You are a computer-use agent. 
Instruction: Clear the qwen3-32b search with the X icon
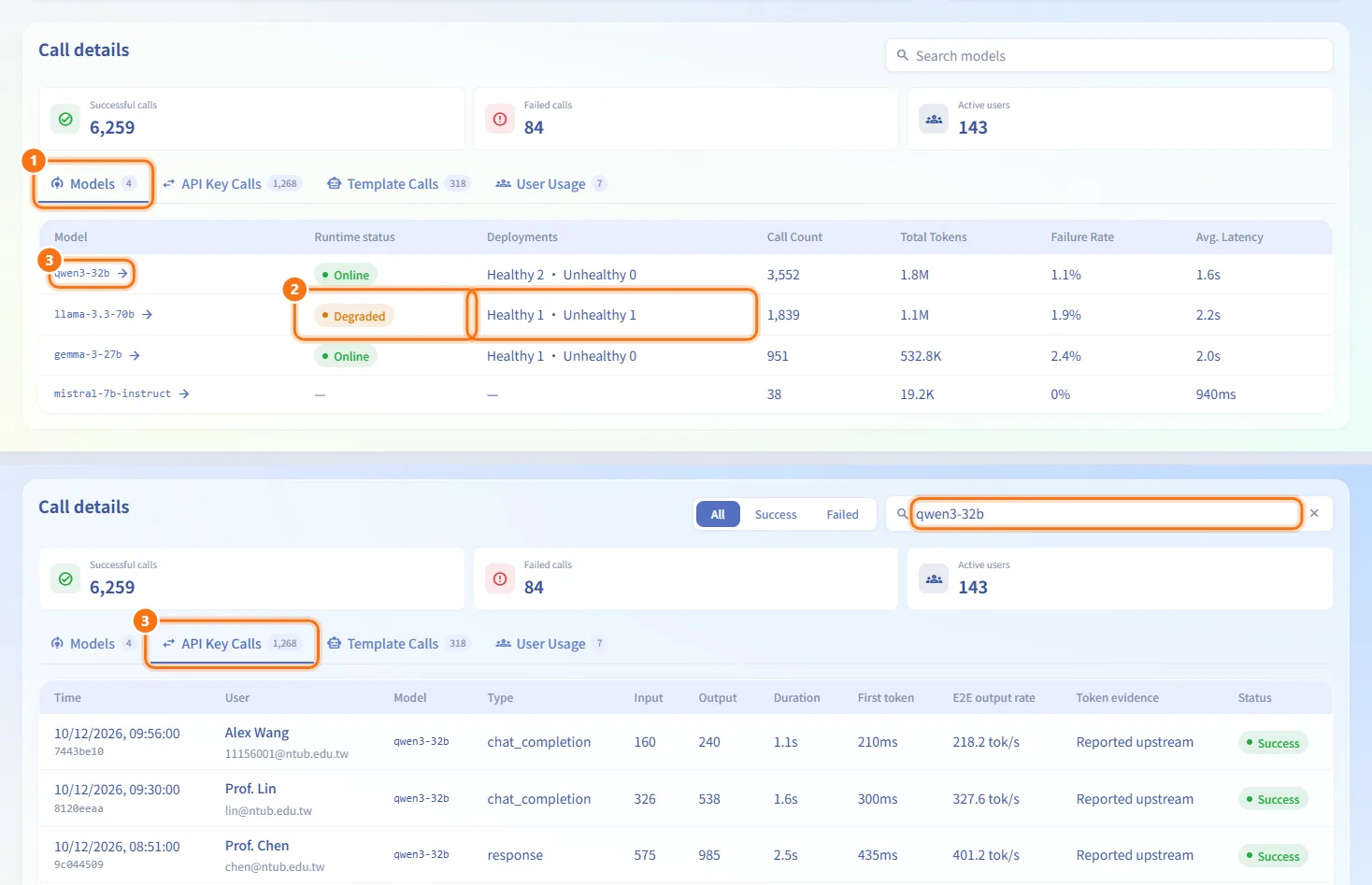pos(1314,513)
